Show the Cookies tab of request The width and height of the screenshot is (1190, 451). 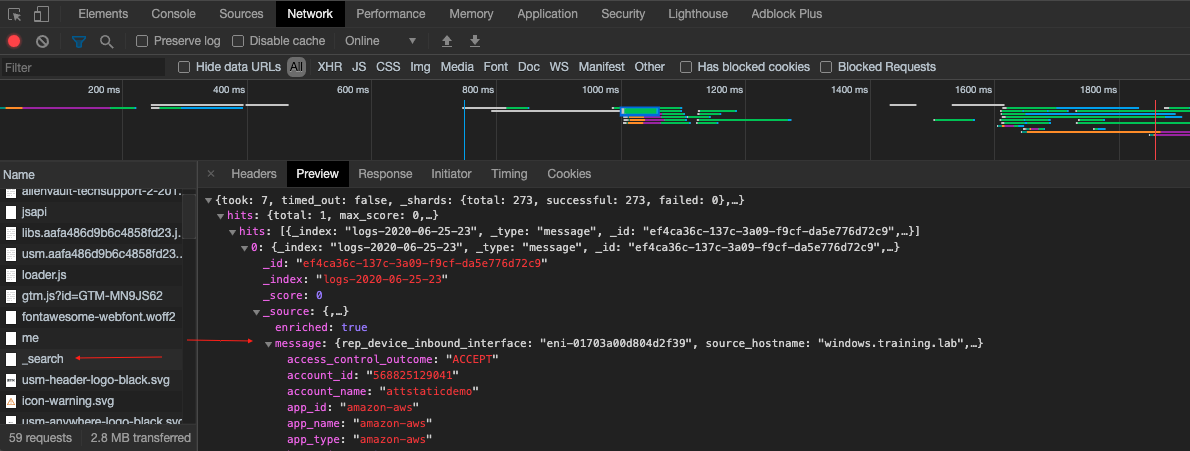(x=568, y=174)
